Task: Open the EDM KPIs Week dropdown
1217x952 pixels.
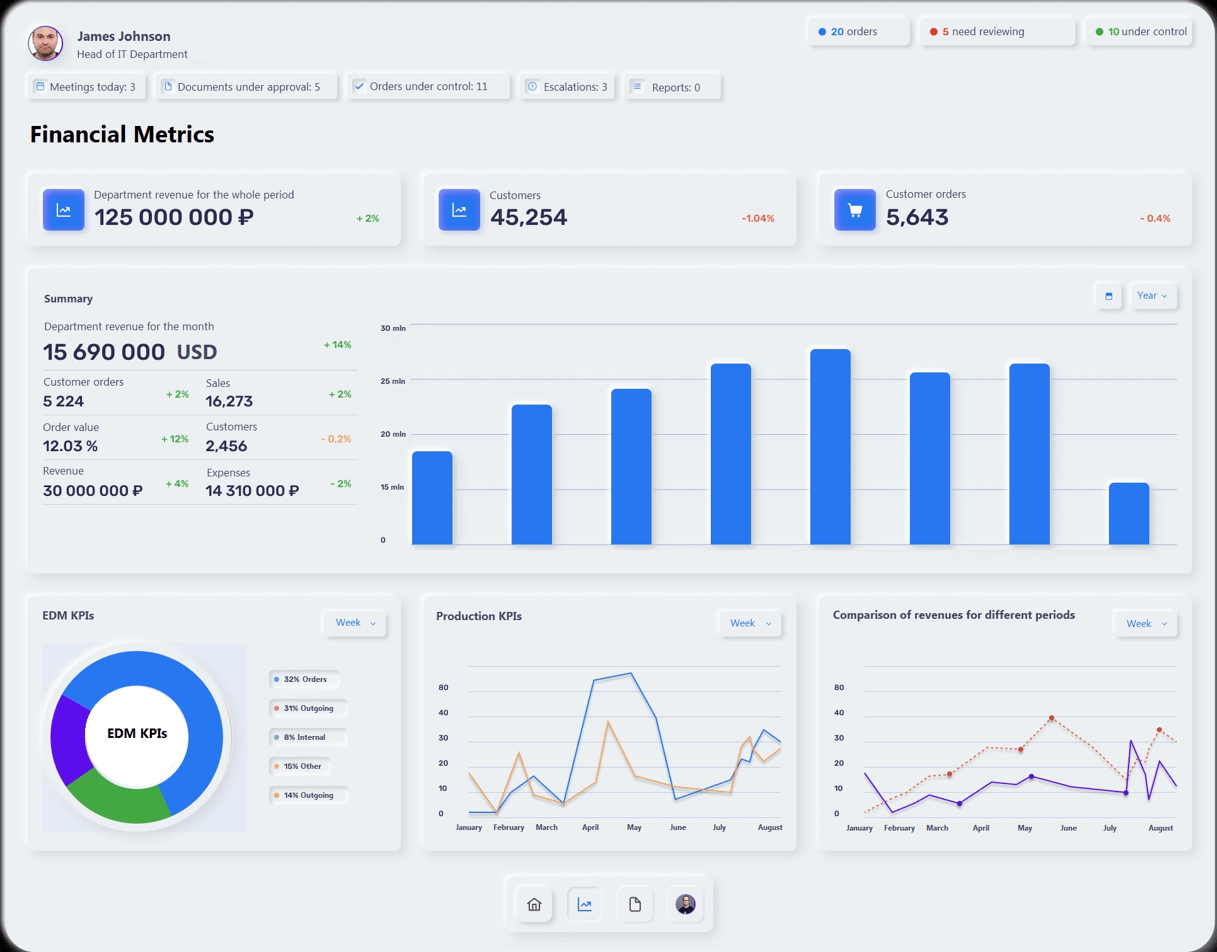Action: [355, 623]
